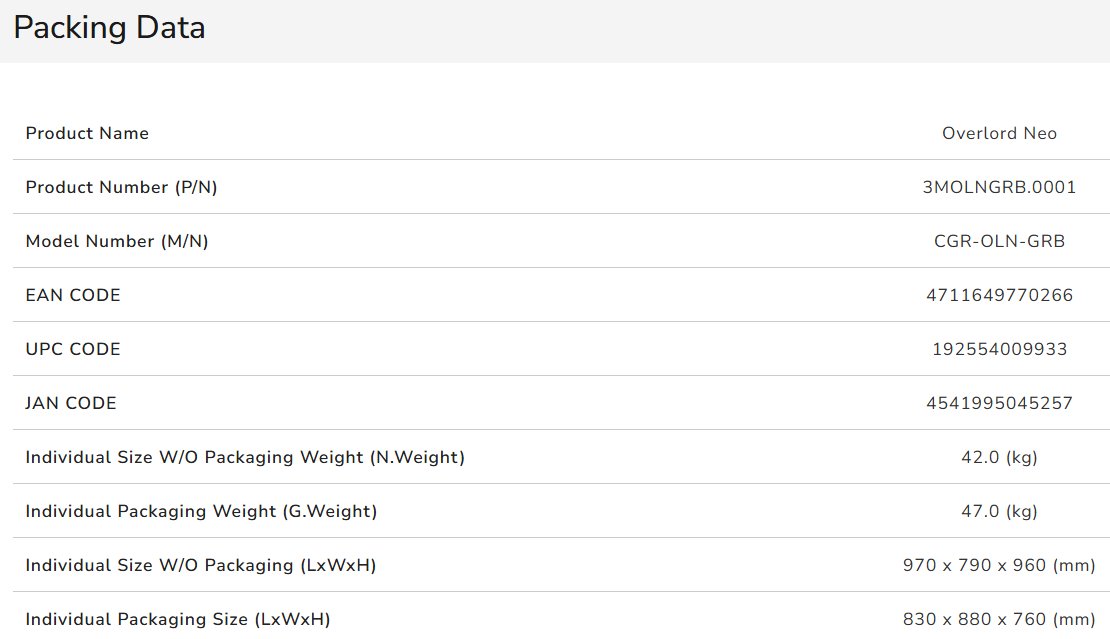The width and height of the screenshot is (1110, 639).
Task: Click the N.Weight row label
Action: pyautogui.click(x=245, y=457)
